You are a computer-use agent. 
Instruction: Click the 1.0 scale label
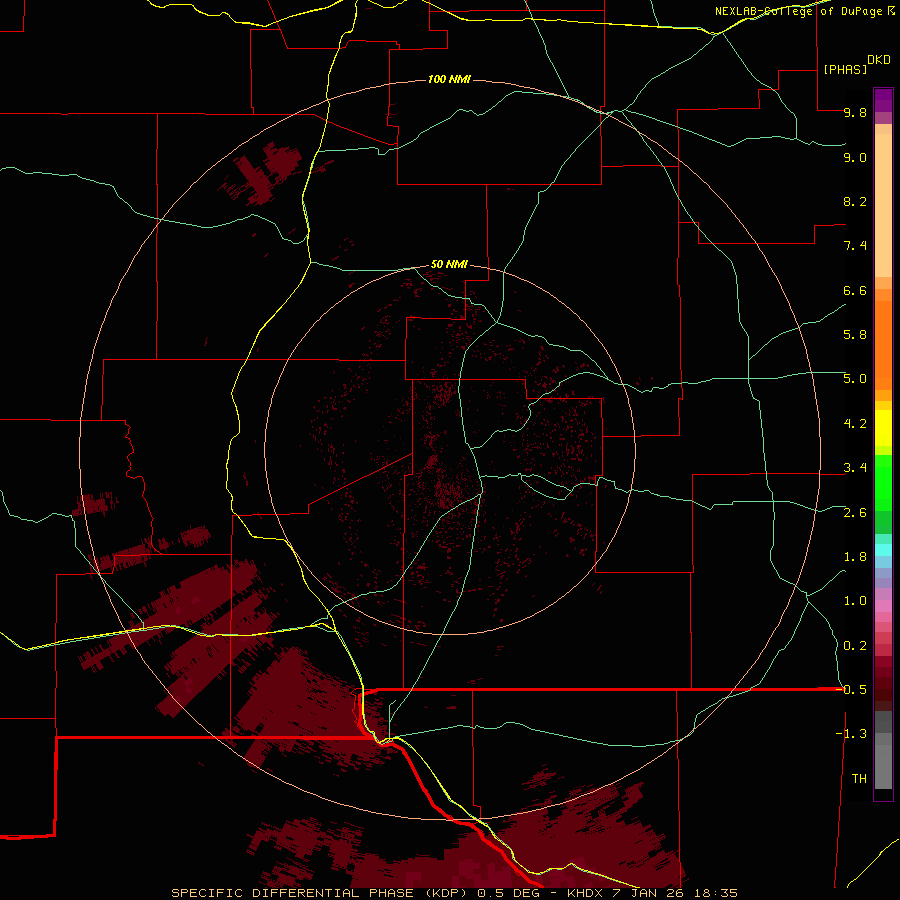coord(855,601)
